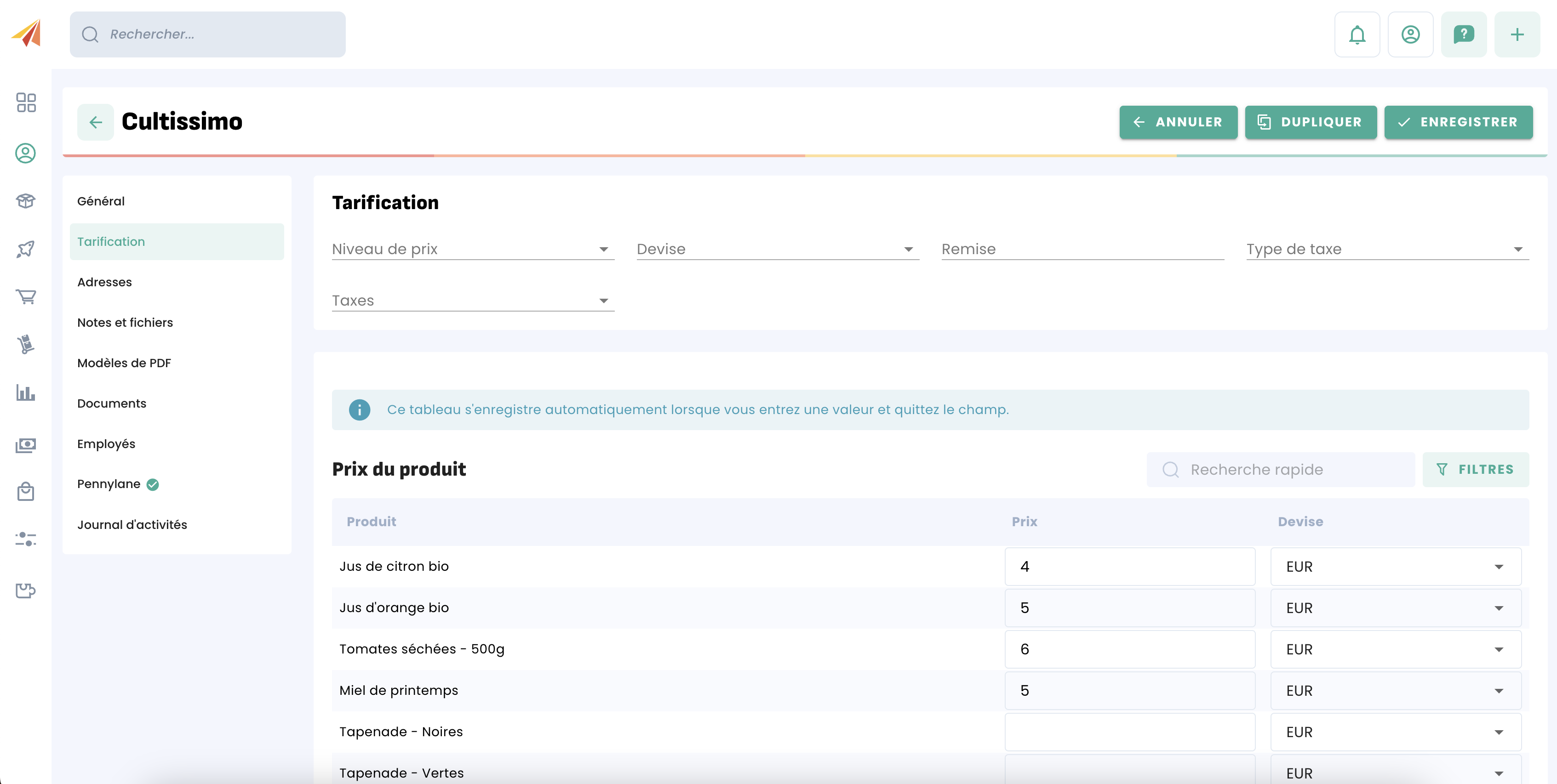Open the user account icon in header
The width and height of the screenshot is (1557, 784).
click(x=1410, y=34)
